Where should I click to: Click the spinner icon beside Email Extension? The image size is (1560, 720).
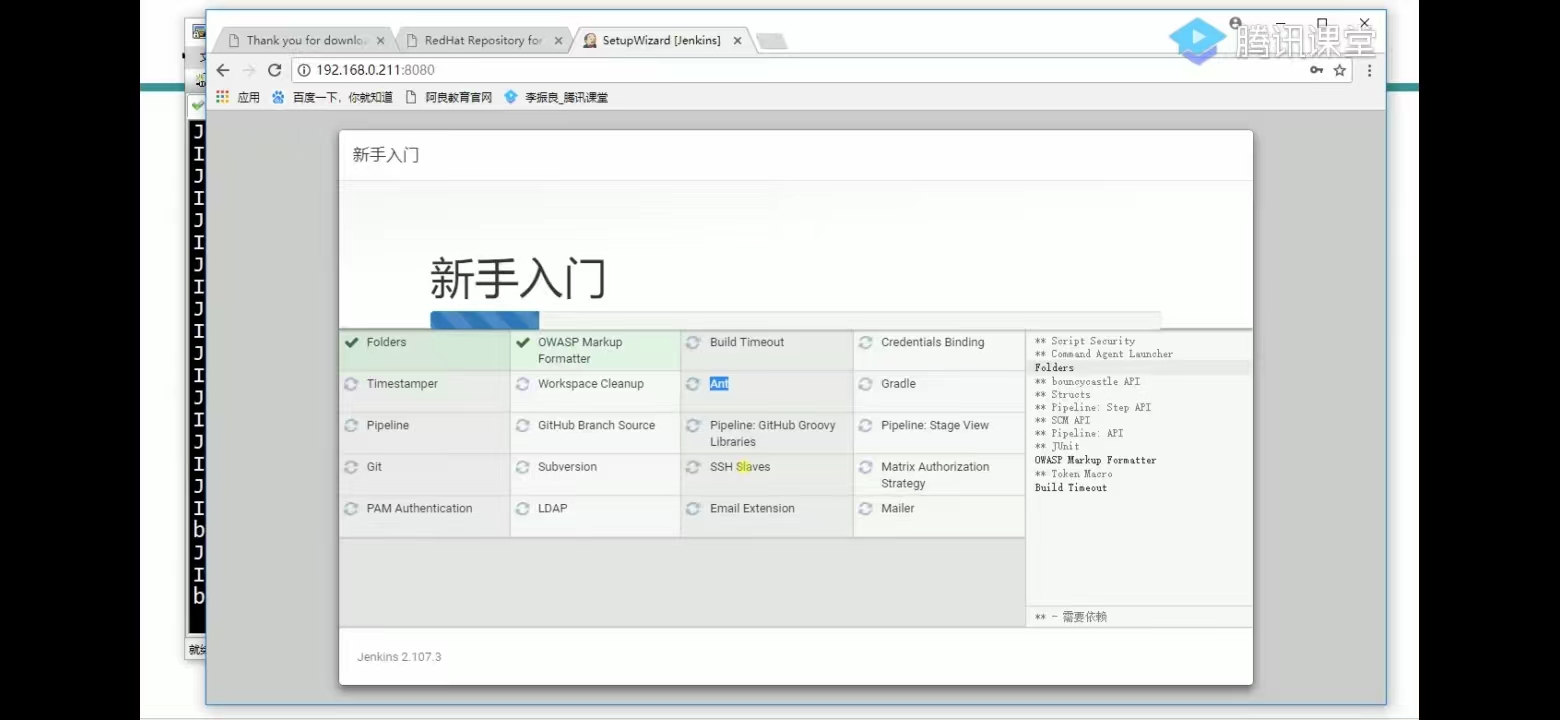coord(693,508)
